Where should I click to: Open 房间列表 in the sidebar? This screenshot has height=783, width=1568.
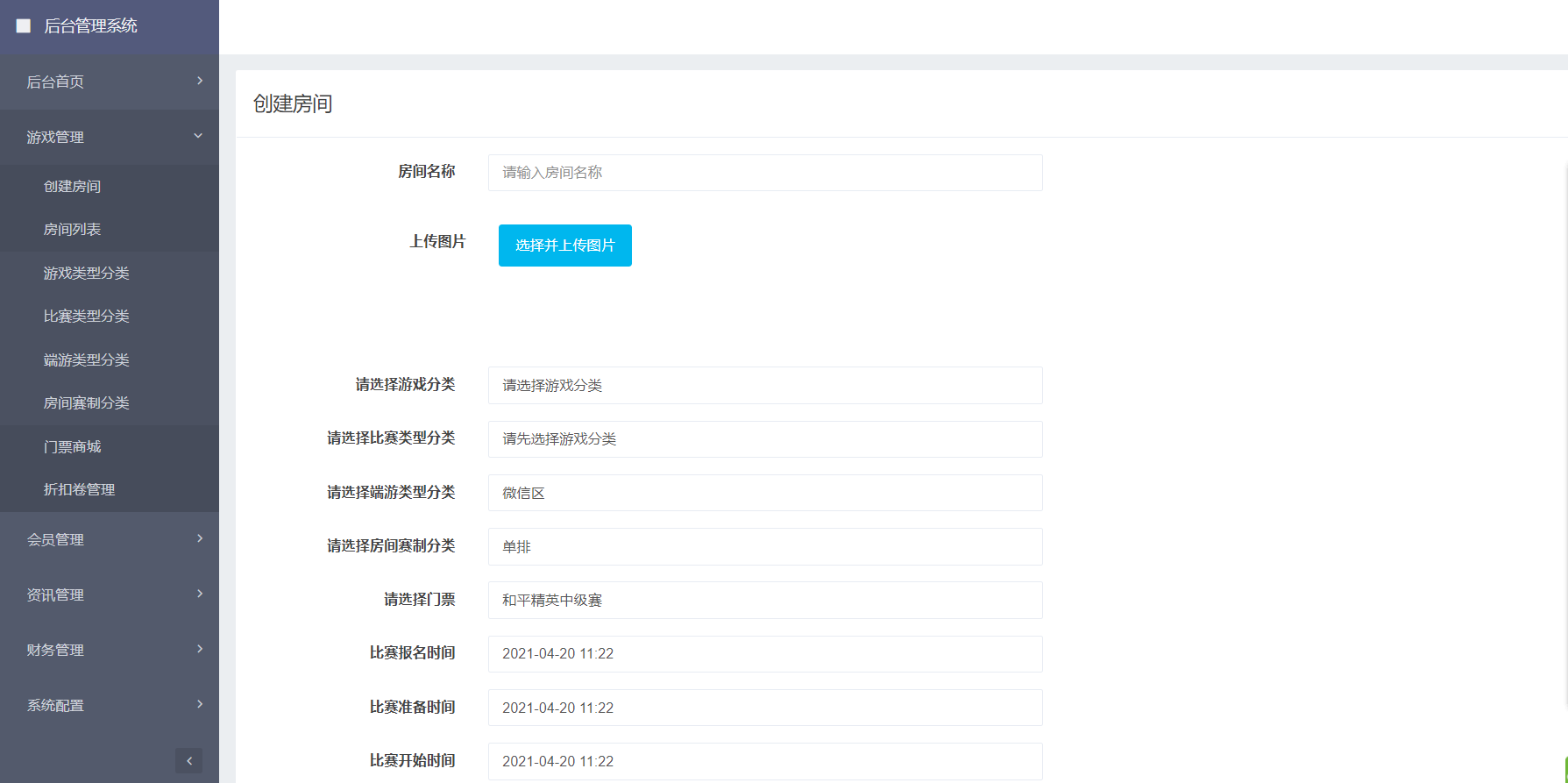point(72,230)
